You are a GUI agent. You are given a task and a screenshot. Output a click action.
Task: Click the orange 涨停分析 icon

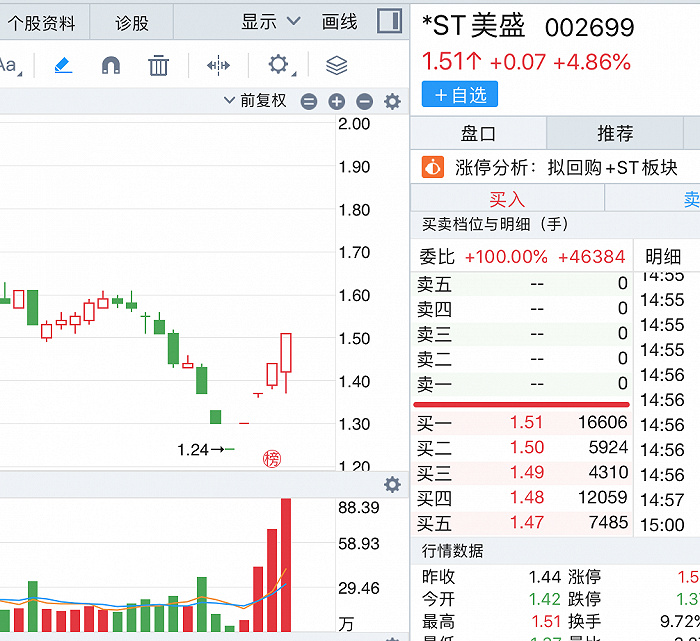coord(433,167)
